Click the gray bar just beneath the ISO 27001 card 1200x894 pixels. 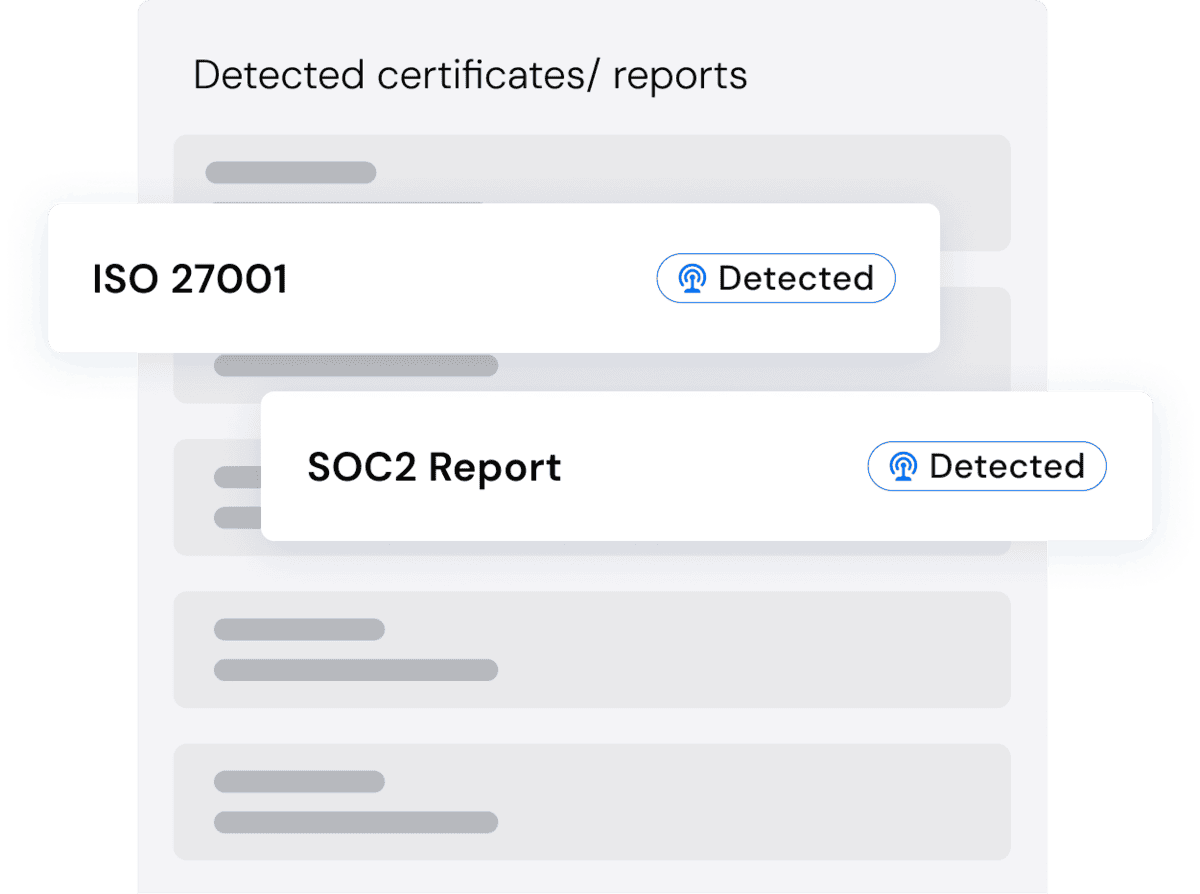355,366
